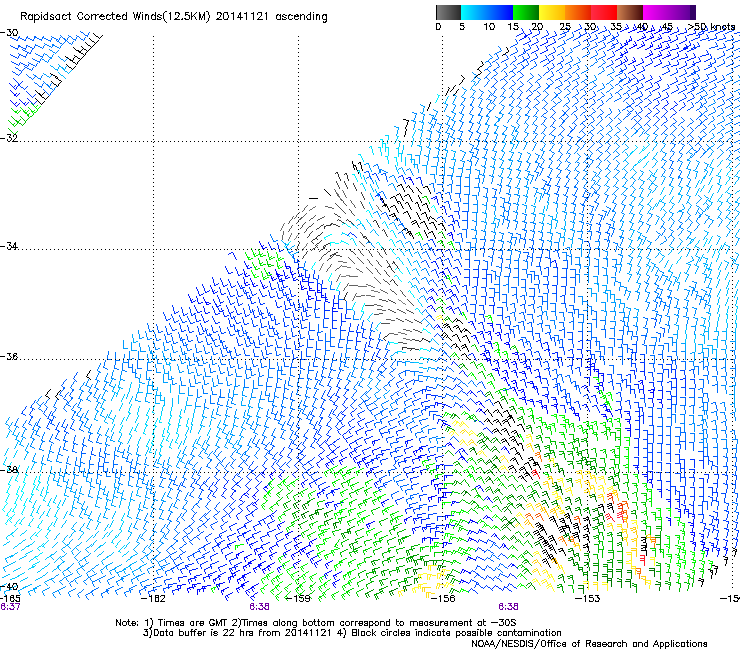Image resolution: width=740 pixels, height=650 pixels.
Task: Pick the orange 25-30 knots legend swatch
Action: [578, 12]
